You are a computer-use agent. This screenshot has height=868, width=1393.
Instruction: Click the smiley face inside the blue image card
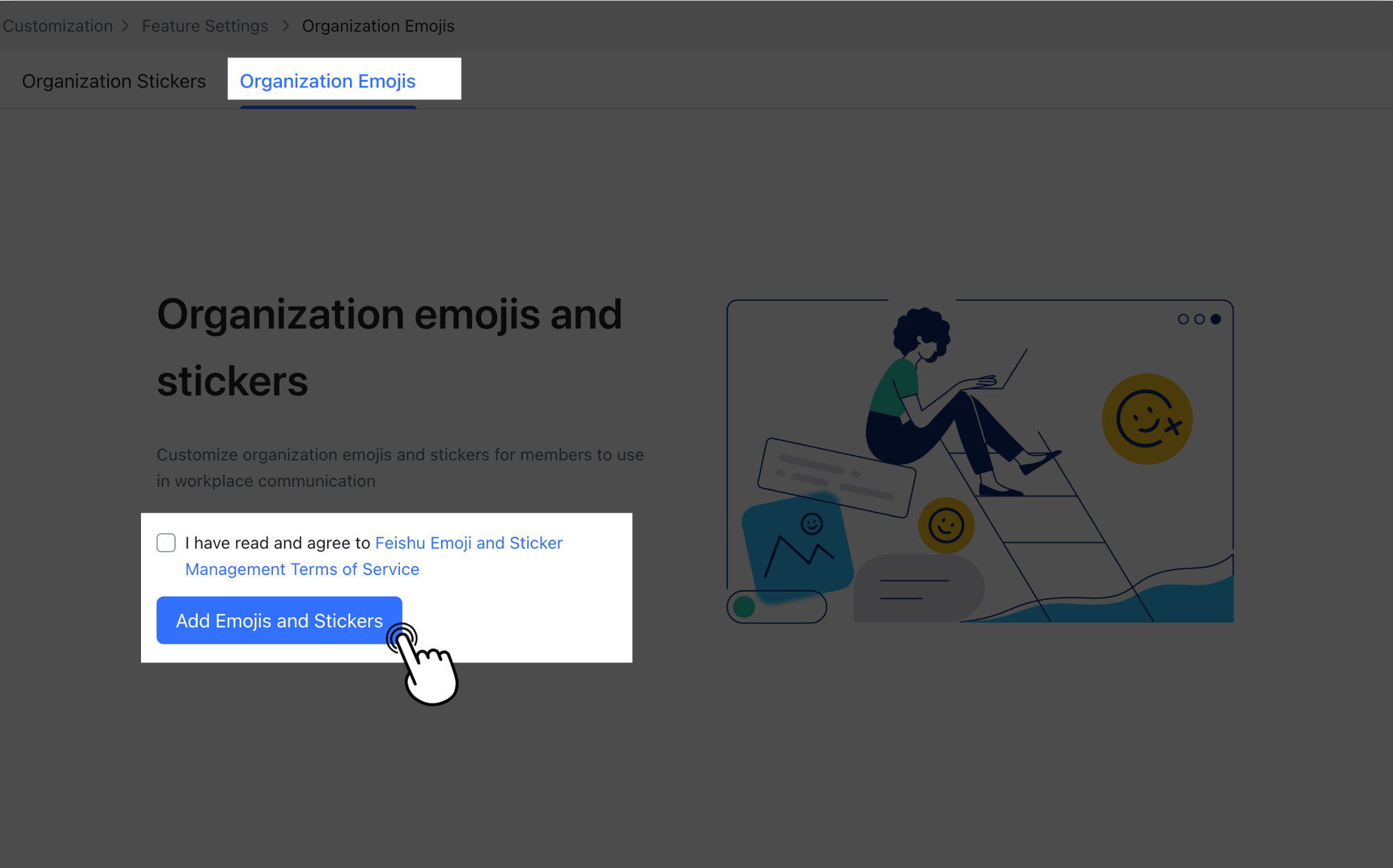810,523
